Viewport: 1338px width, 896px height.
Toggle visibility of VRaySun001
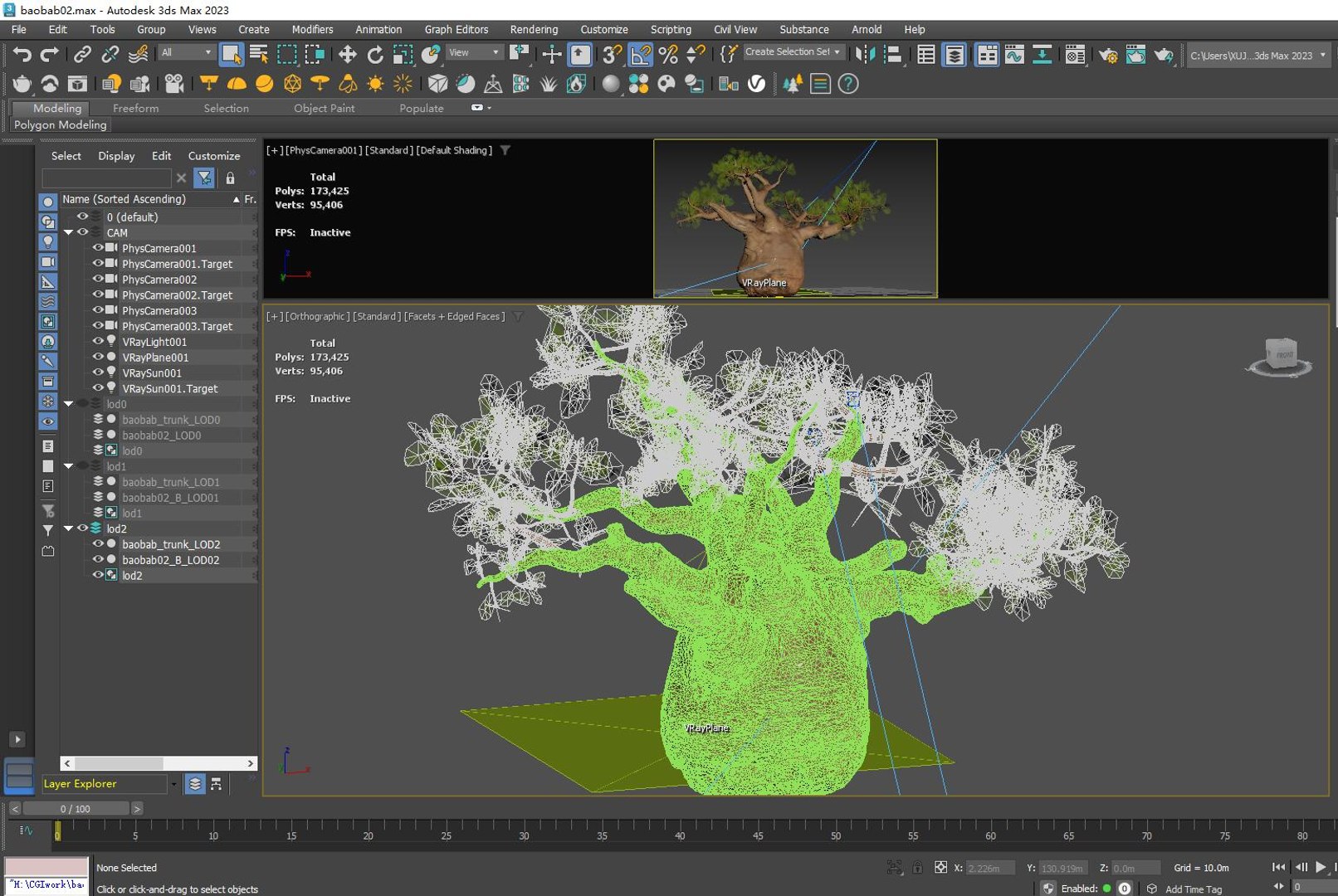click(97, 373)
